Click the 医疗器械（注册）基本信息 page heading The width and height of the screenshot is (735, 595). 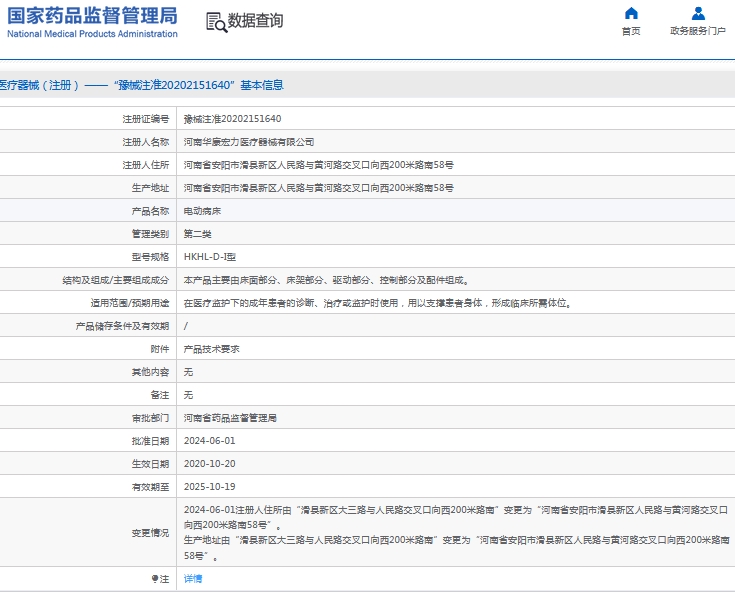click(141, 85)
